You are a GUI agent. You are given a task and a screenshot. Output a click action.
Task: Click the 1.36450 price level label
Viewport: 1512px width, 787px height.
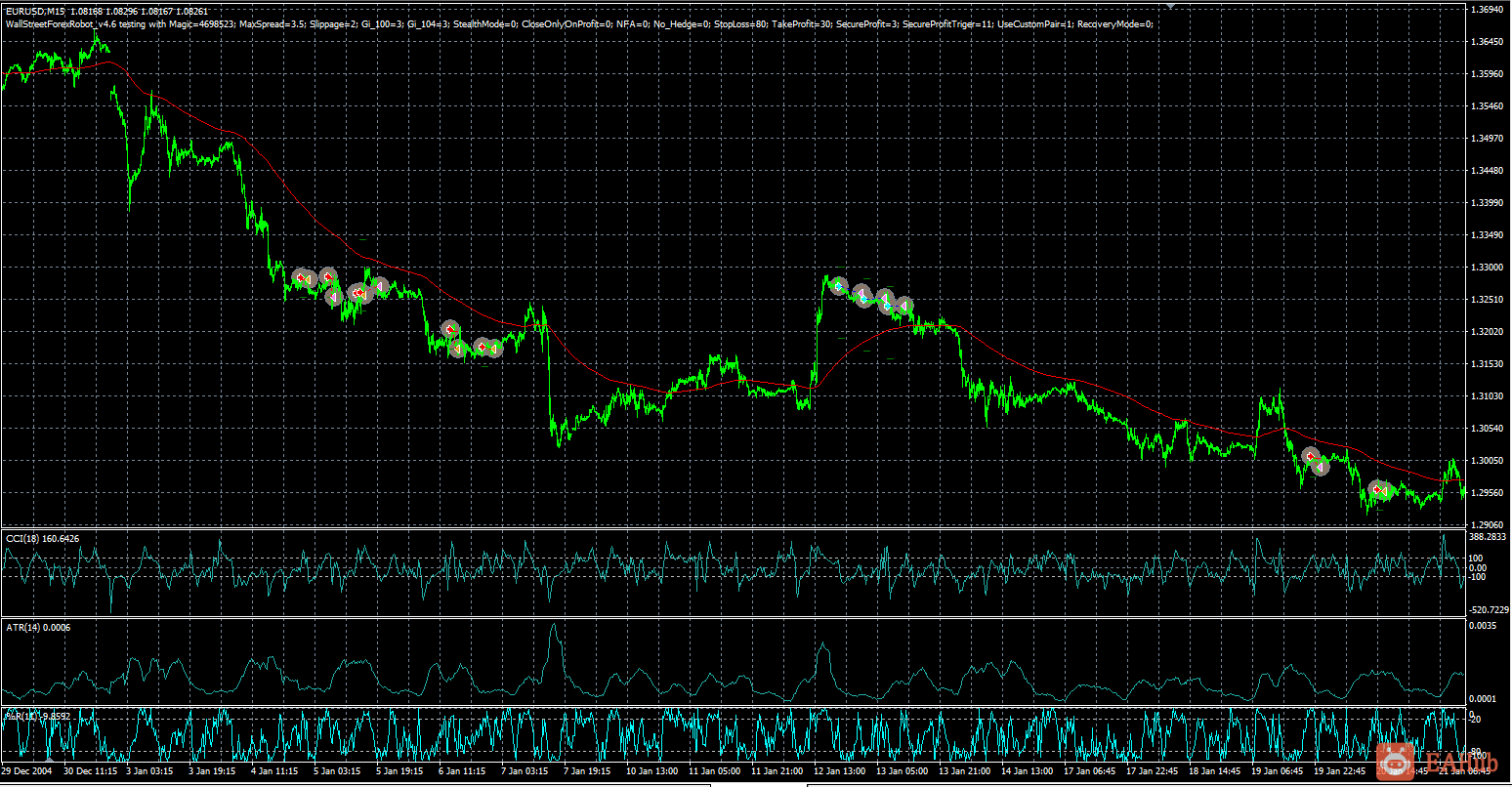1485,42
